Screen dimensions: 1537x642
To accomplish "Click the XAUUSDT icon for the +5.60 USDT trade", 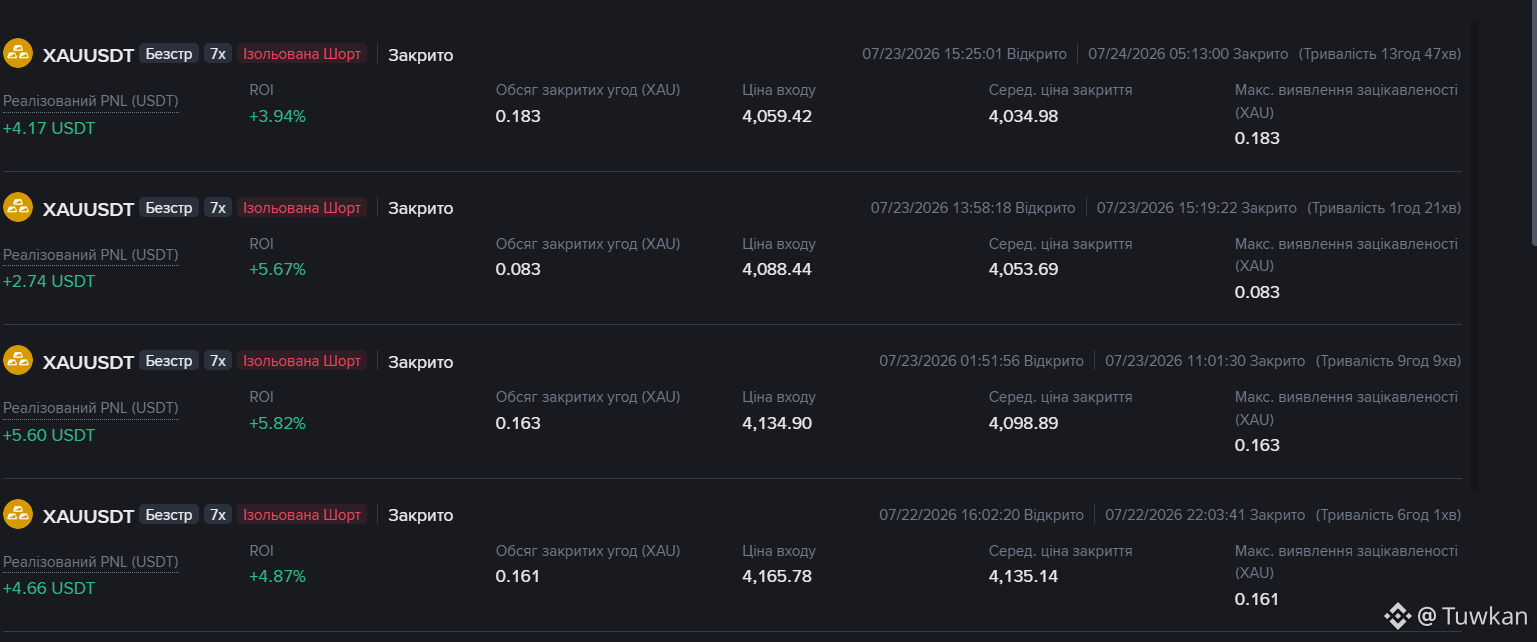I will 18,361.
